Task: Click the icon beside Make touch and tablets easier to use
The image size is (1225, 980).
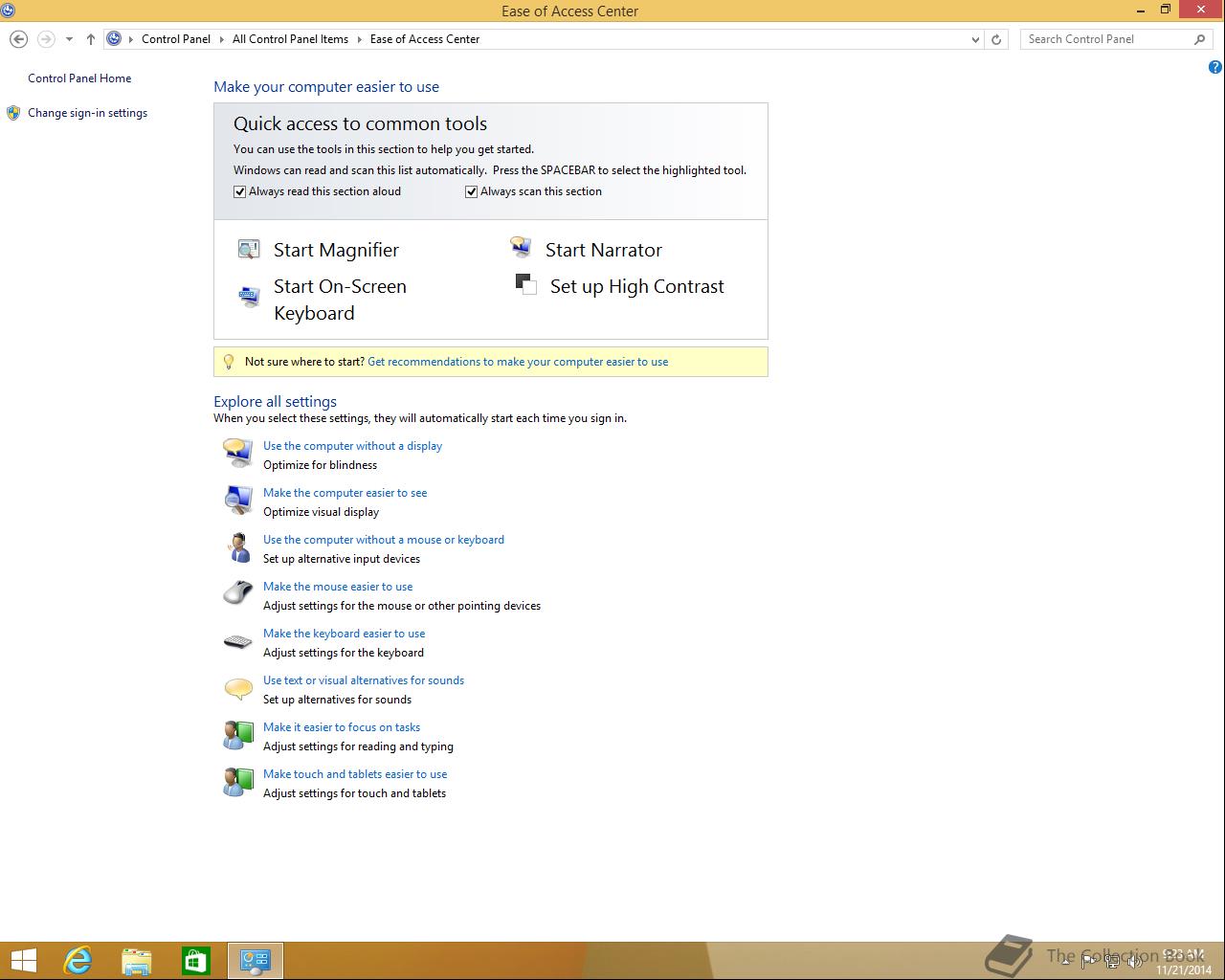Action: [x=237, y=782]
